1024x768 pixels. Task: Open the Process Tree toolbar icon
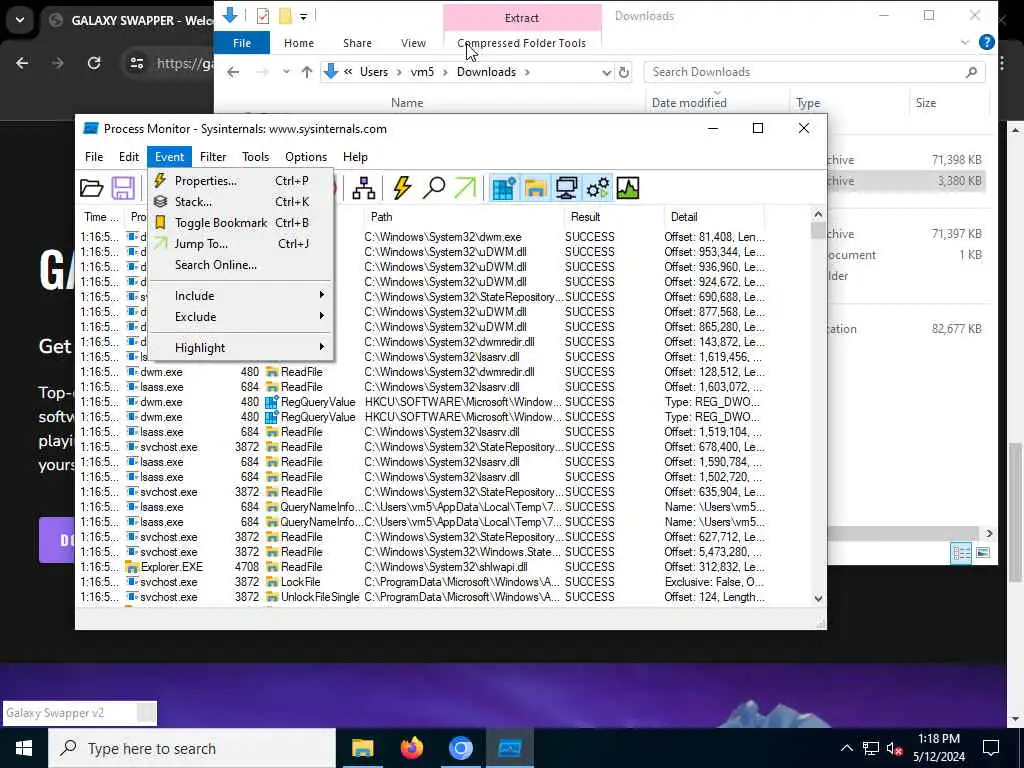tap(363, 188)
